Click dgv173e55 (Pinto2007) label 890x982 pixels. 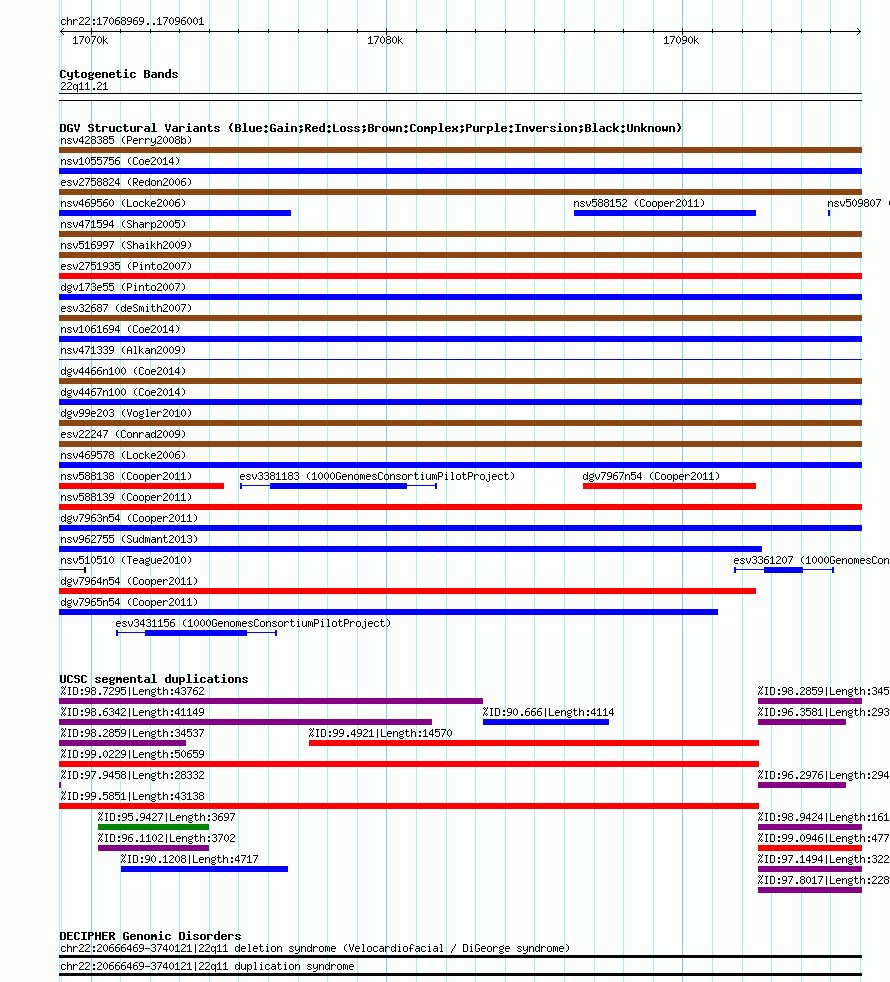point(123,287)
